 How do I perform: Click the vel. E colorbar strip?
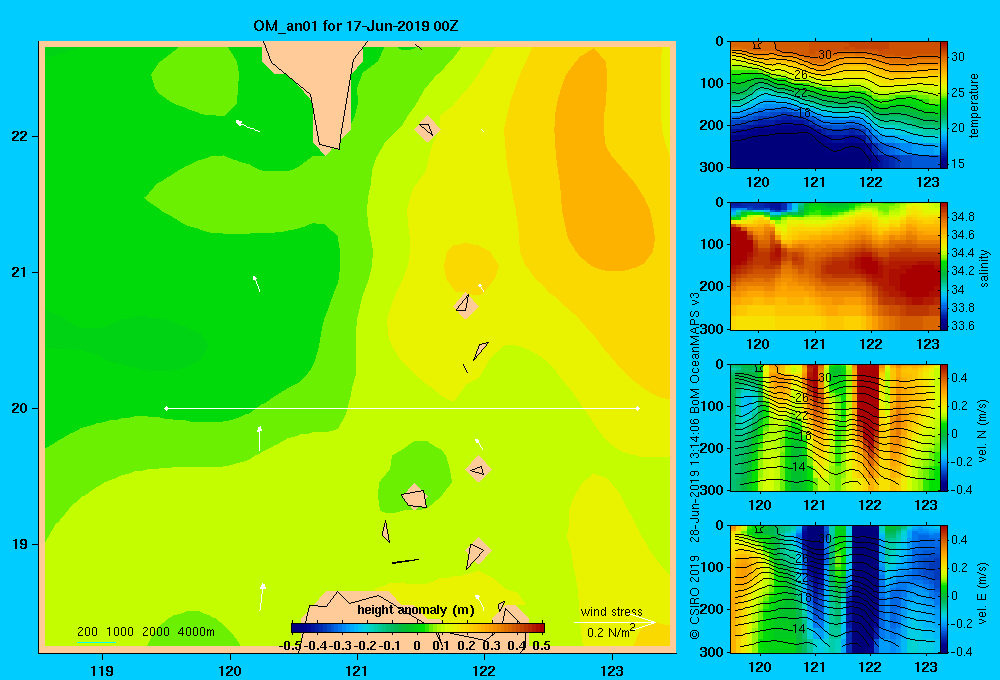pos(944,589)
